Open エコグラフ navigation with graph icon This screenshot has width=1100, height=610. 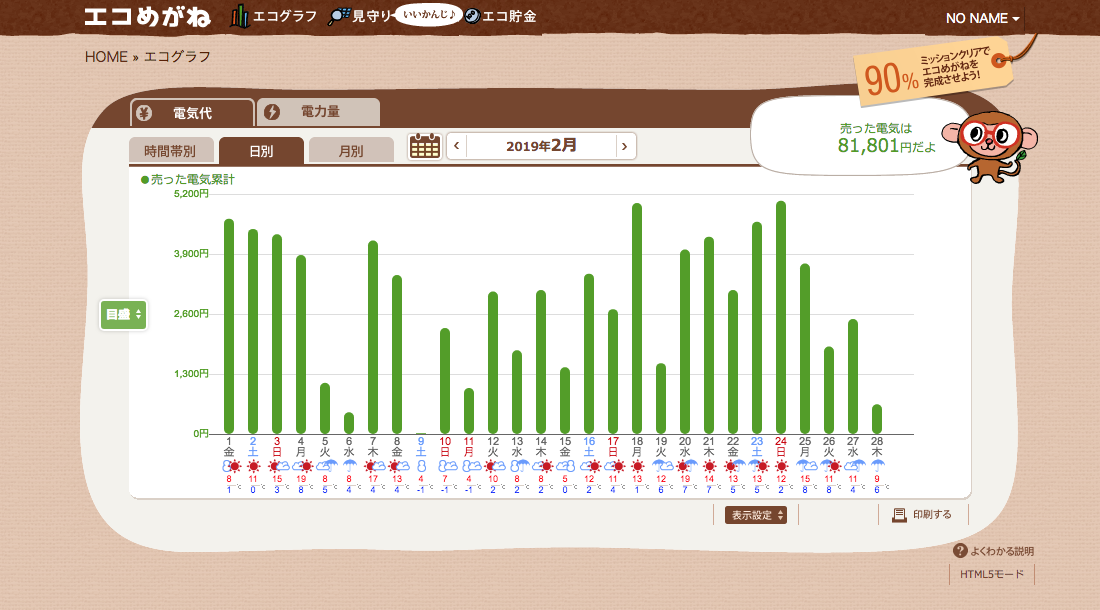(x=274, y=16)
